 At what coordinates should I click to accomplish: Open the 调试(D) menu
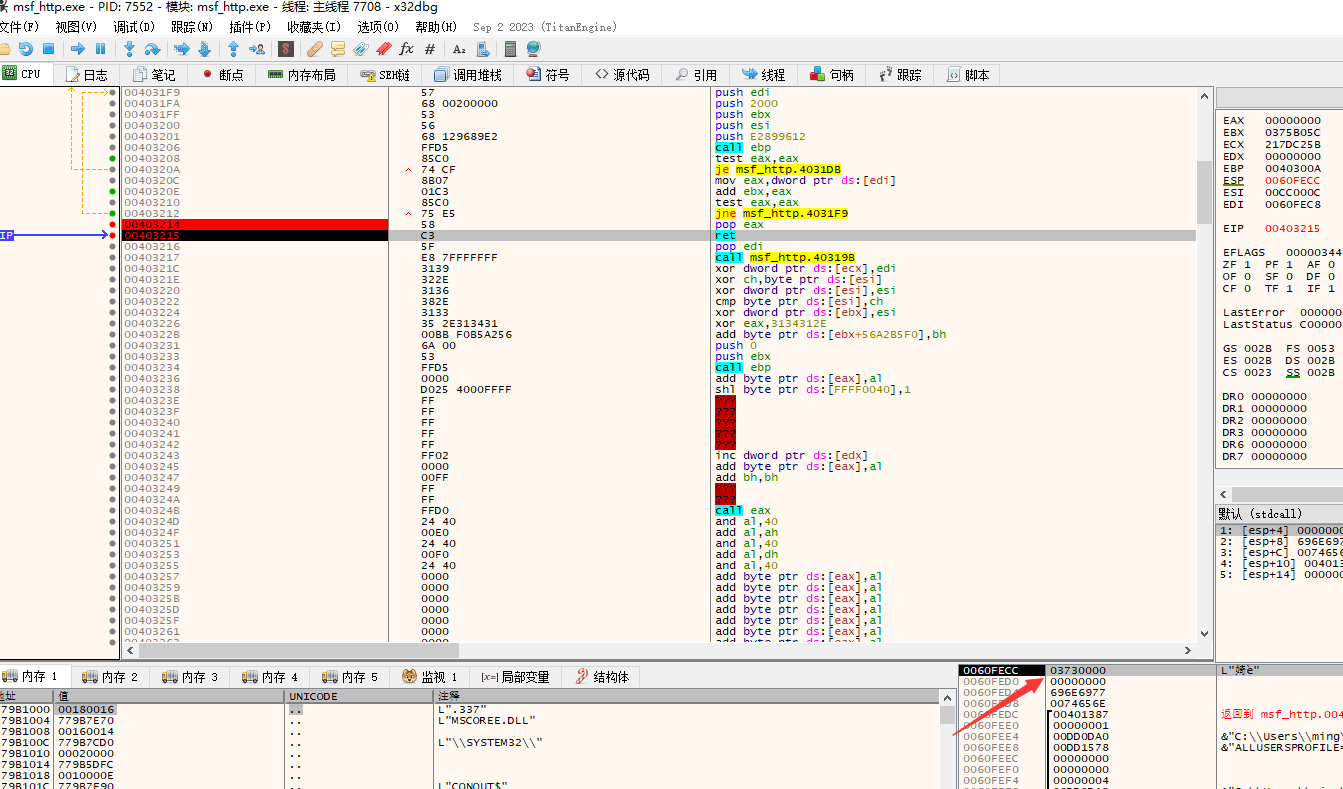(134, 27)
